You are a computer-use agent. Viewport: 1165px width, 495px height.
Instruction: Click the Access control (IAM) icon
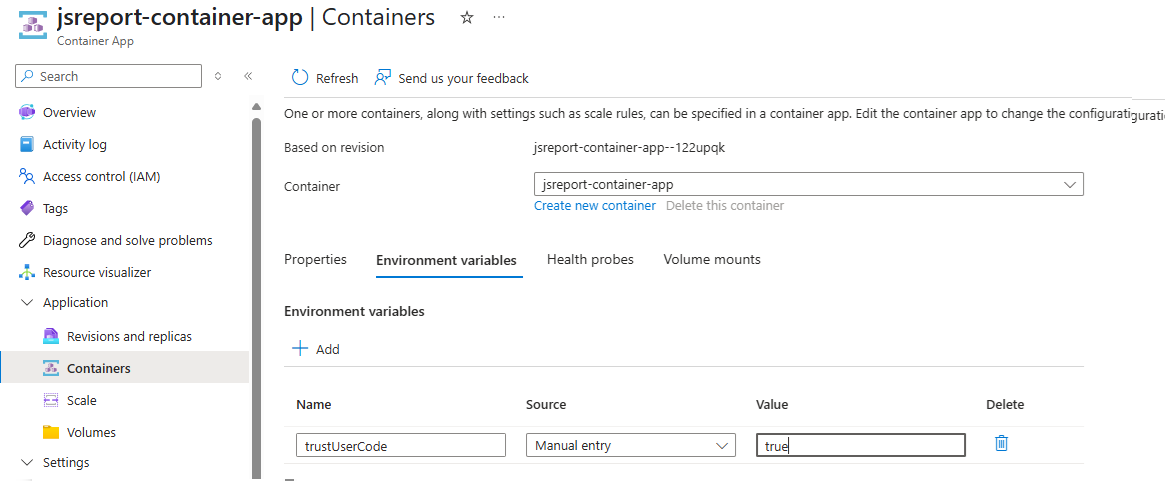27,176
